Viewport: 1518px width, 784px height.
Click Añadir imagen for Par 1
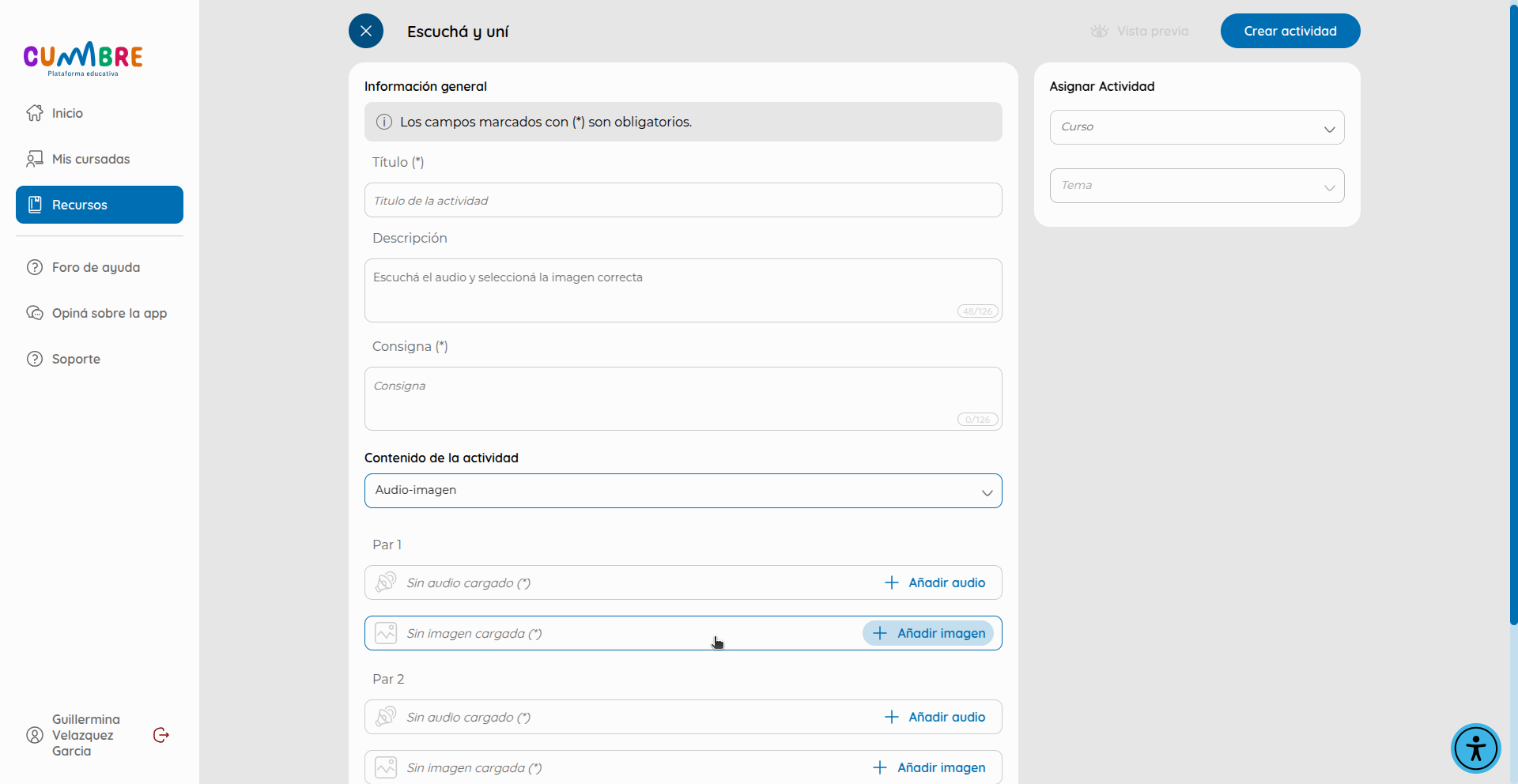[928, 633]
